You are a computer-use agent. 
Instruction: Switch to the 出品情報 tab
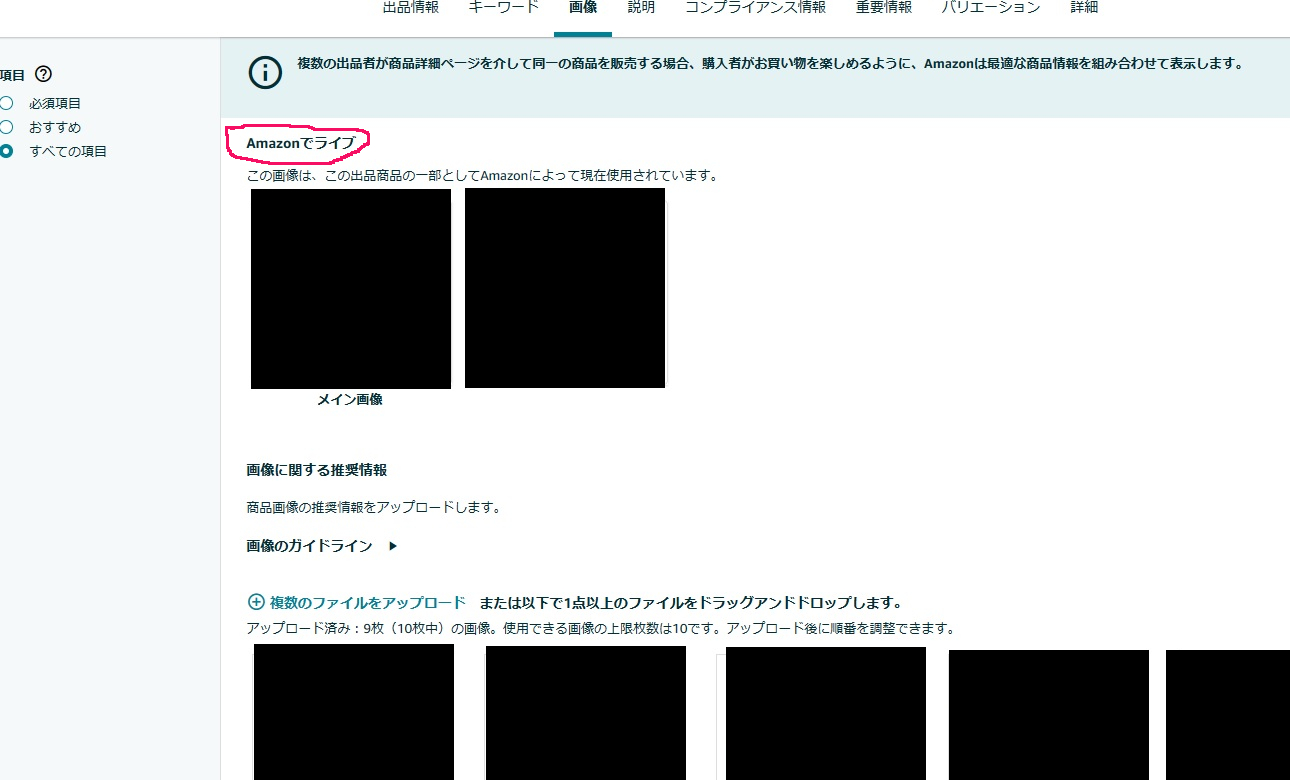409,7
